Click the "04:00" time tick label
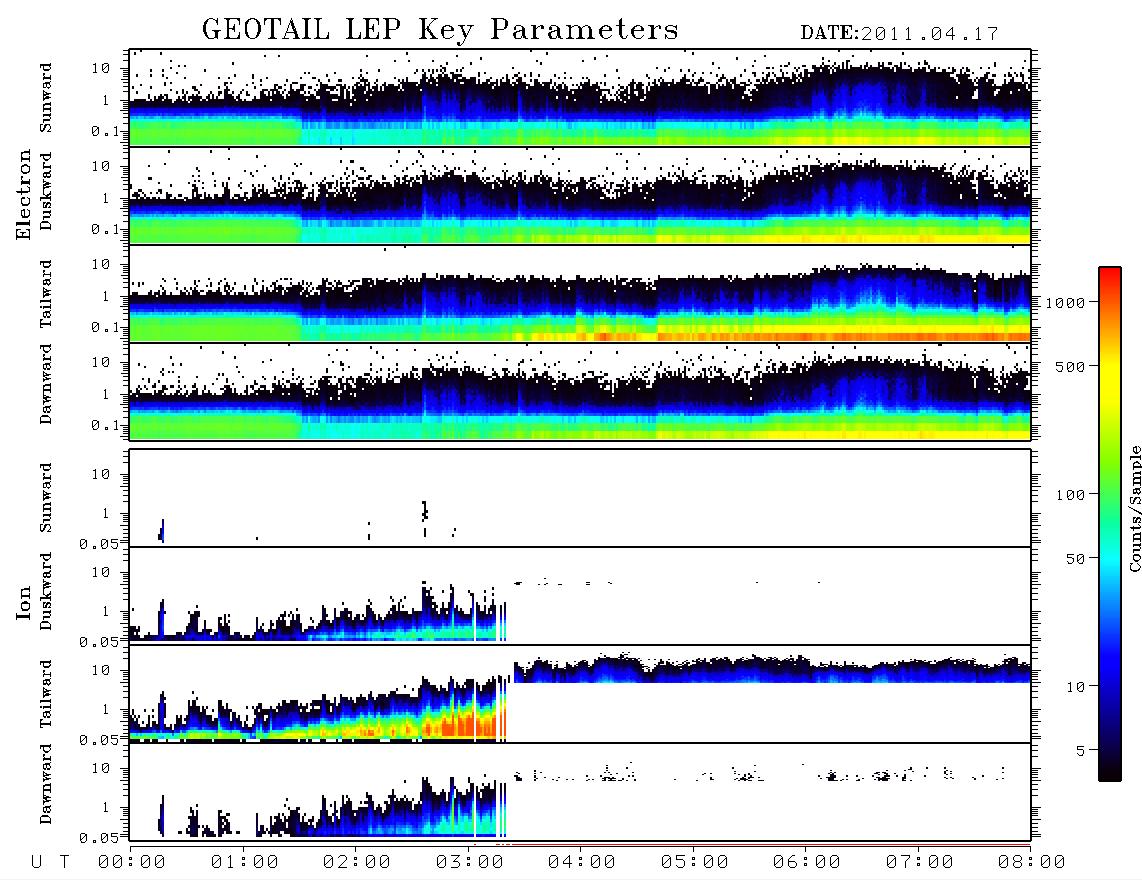 tap(582, 863)
